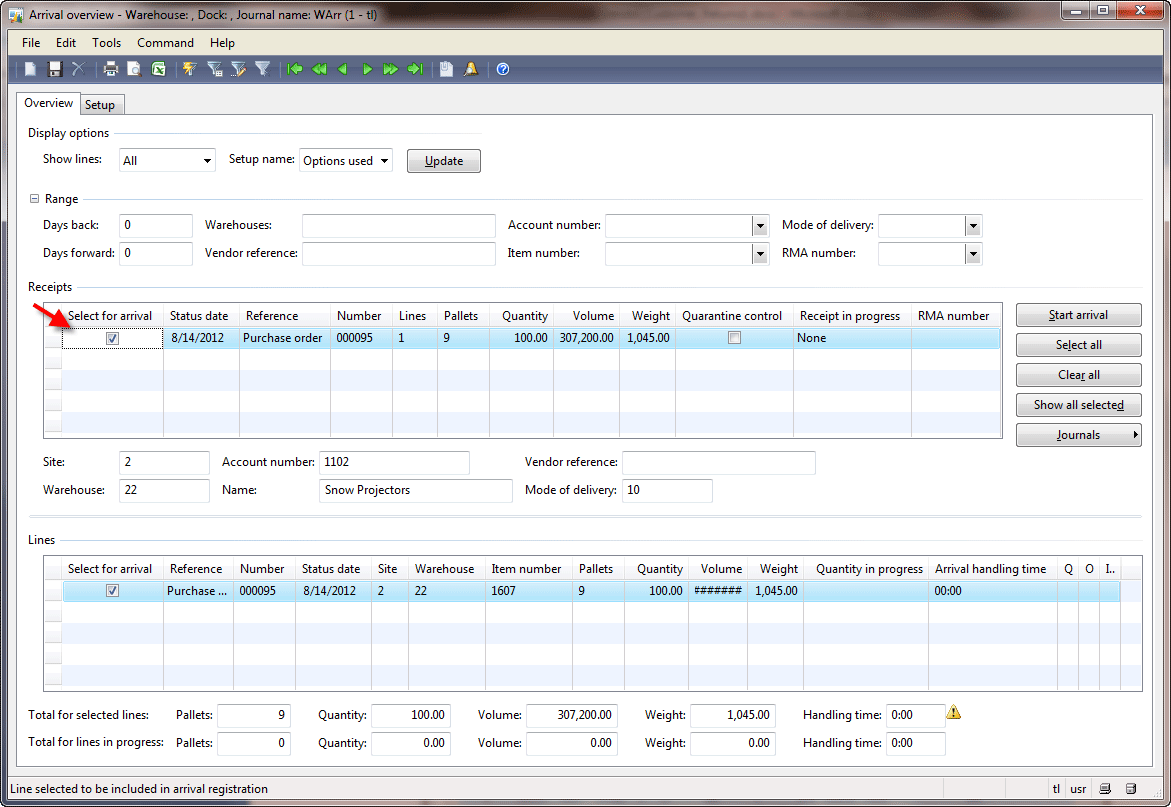Click the Vendor reference field in Range
The height and width of the screenshot is (807, 1171).
pyautogui.click(x=399, y=254)
